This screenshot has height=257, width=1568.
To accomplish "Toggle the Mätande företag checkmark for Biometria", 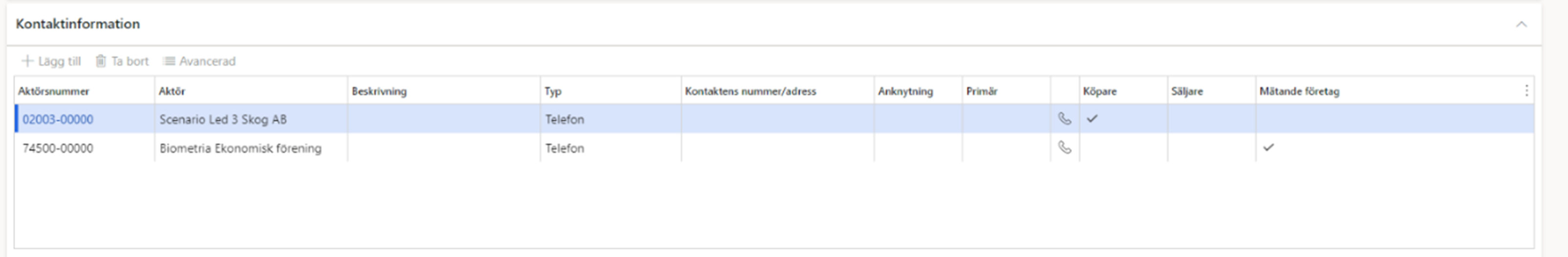I will [x=1268, y=148].
